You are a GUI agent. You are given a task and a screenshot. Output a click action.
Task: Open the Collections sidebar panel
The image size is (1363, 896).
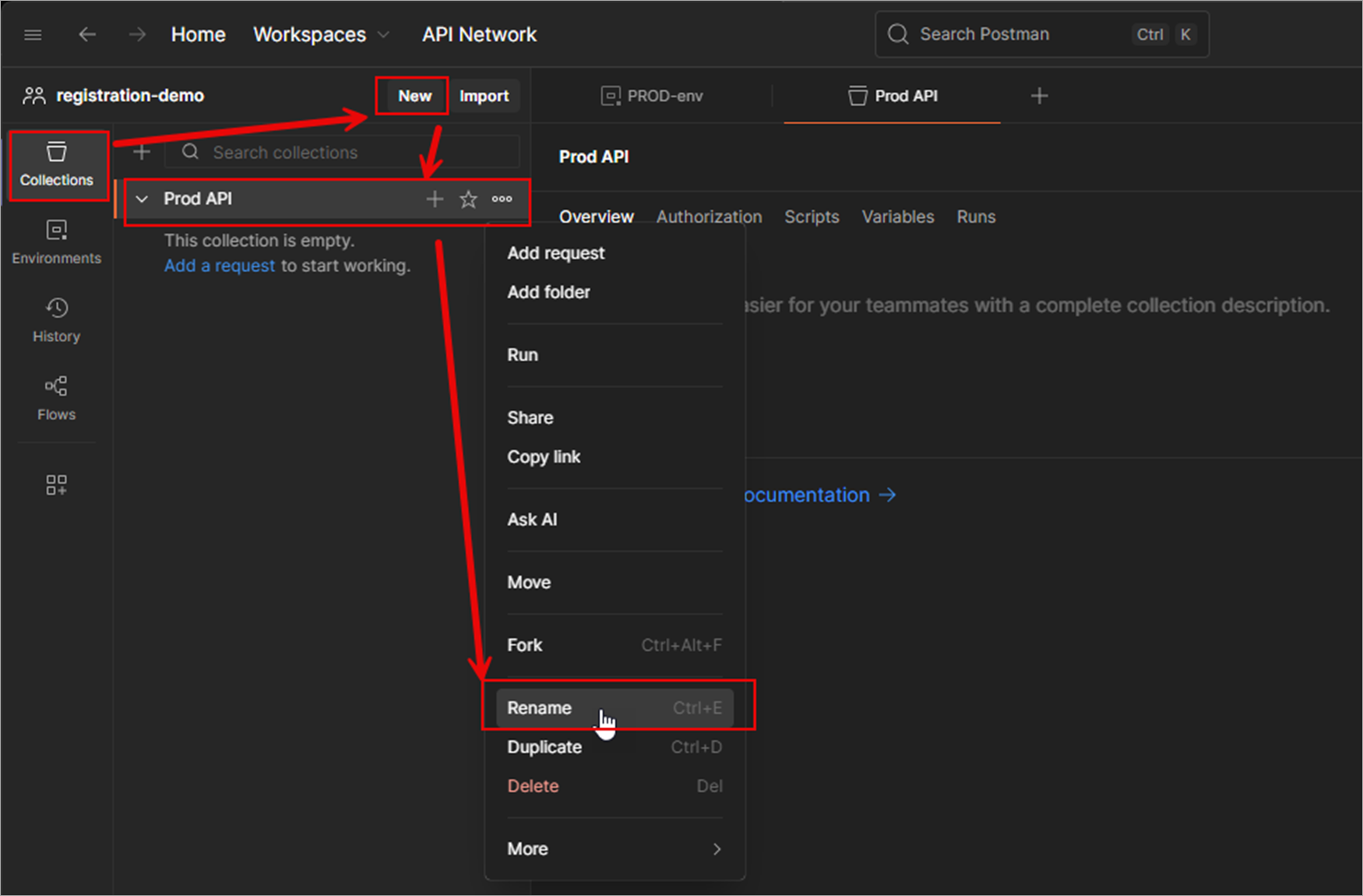[x=56, y=165]
